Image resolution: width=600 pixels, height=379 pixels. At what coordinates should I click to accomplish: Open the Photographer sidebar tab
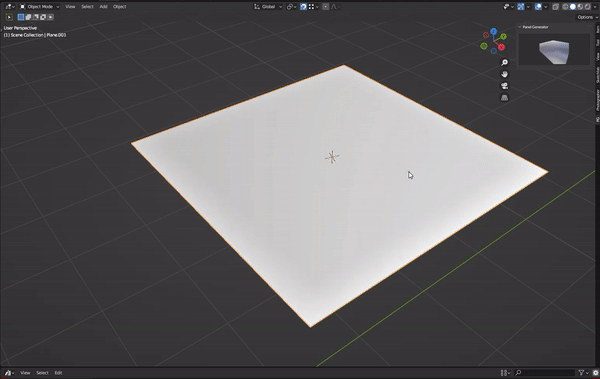point(597,100)
